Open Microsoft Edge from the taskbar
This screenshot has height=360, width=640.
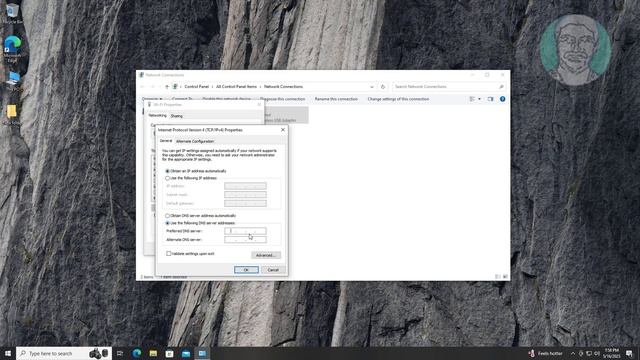136,353
